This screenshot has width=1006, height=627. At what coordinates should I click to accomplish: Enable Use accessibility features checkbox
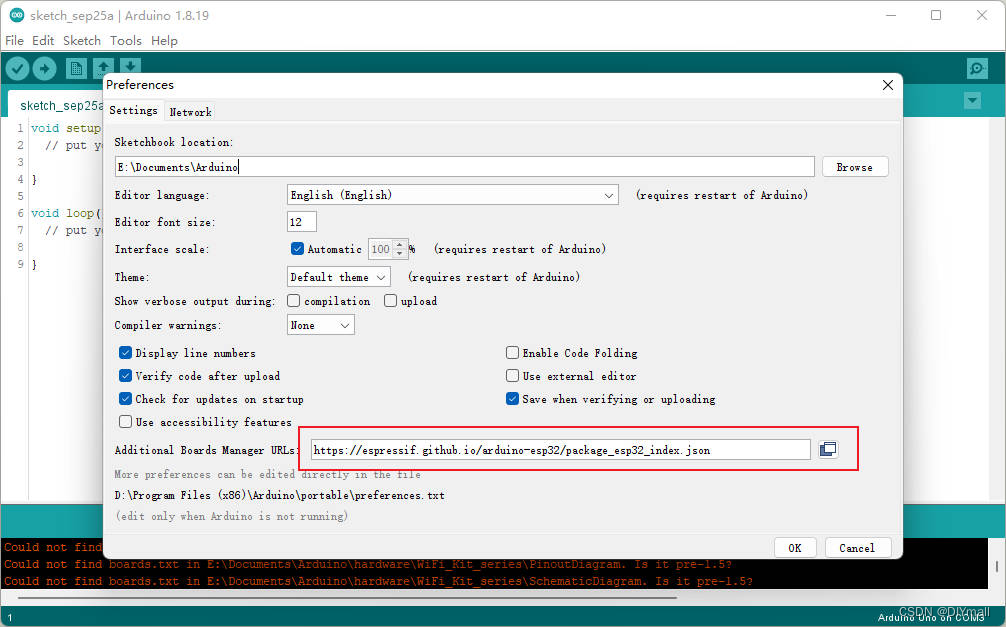click(126, 422)
